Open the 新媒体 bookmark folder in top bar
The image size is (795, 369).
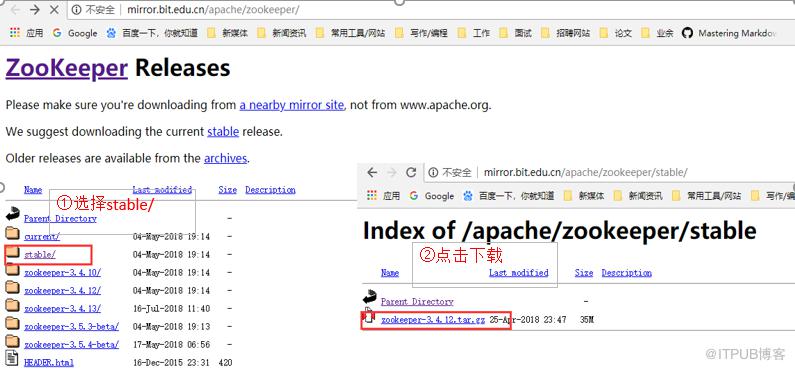tap(227, 33)
